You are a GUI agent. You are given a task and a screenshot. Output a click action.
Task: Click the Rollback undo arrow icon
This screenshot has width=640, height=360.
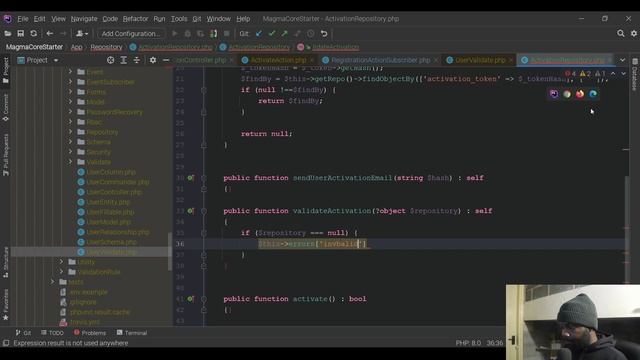point(324,33)
